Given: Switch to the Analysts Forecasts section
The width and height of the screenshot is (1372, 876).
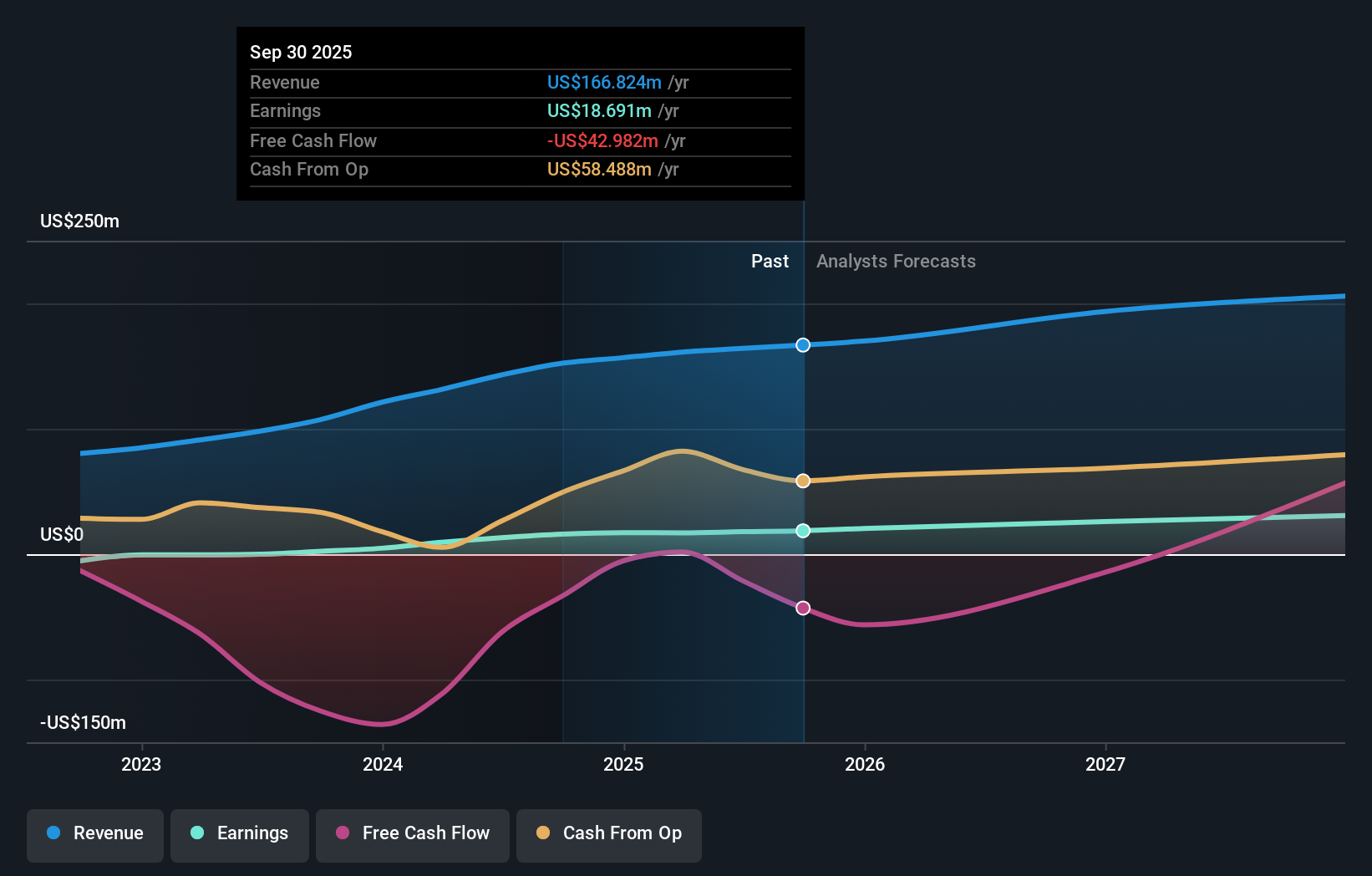Looking at the screenshot, I should 896,261.
